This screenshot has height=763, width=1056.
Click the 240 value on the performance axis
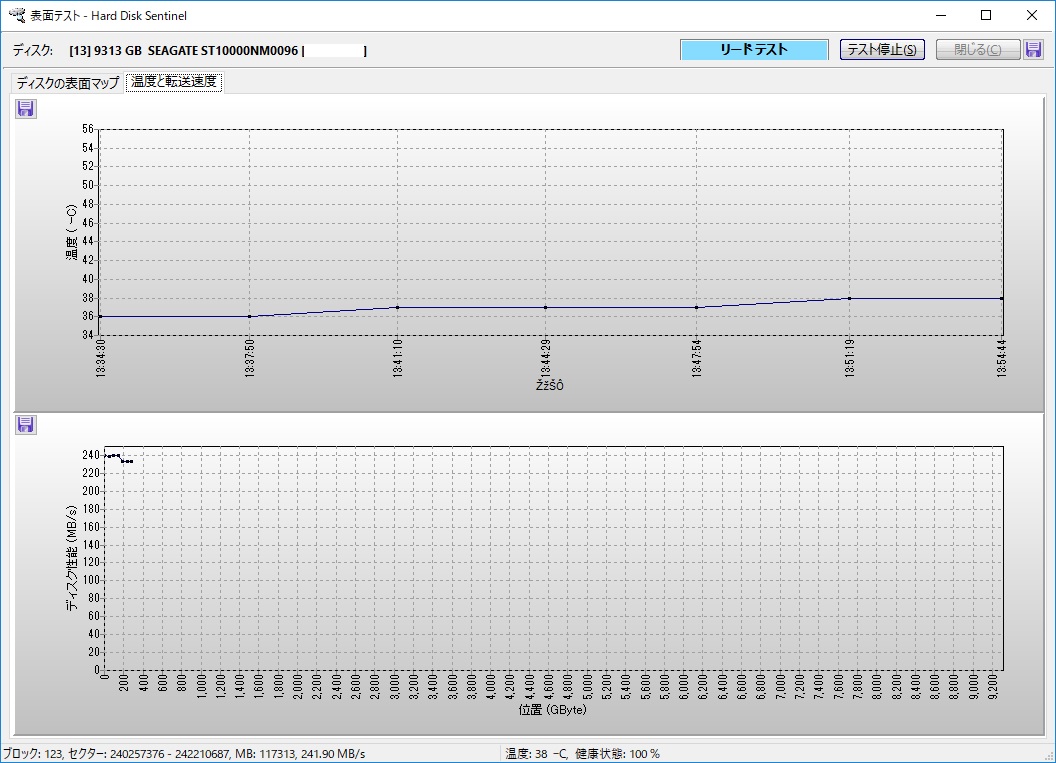pyautogui.click(x=91, y=455)
